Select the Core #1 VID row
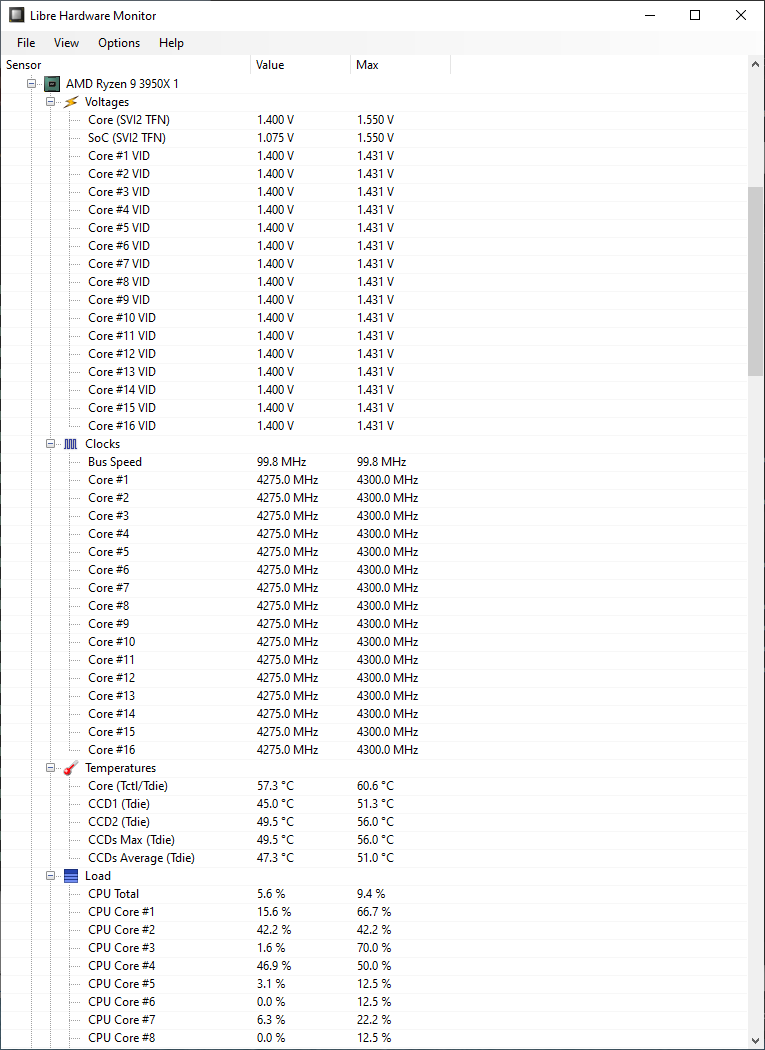Image resolution: width=765 pixels, height=1050 pixels. pyautogui.click(x=374, y=156)
